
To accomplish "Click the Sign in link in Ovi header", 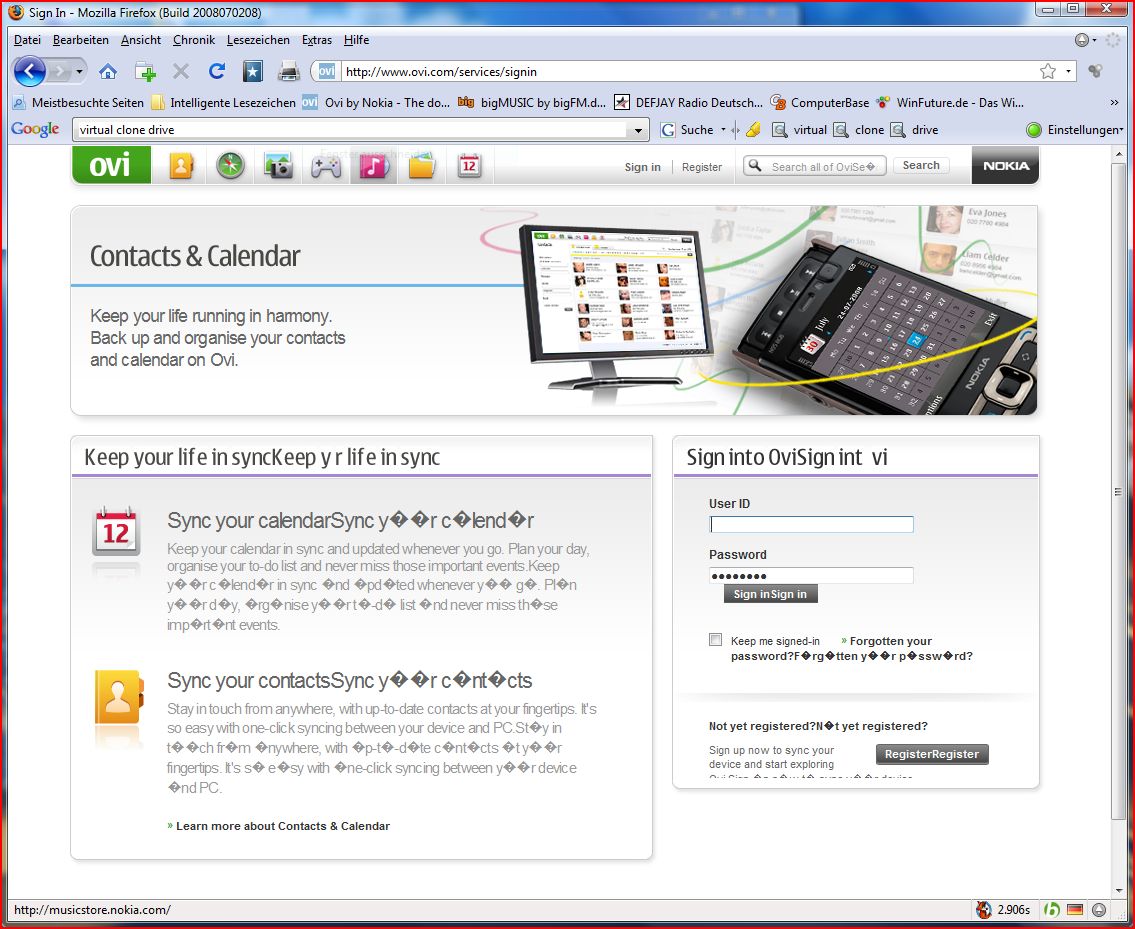I will (x=643, y=167).
